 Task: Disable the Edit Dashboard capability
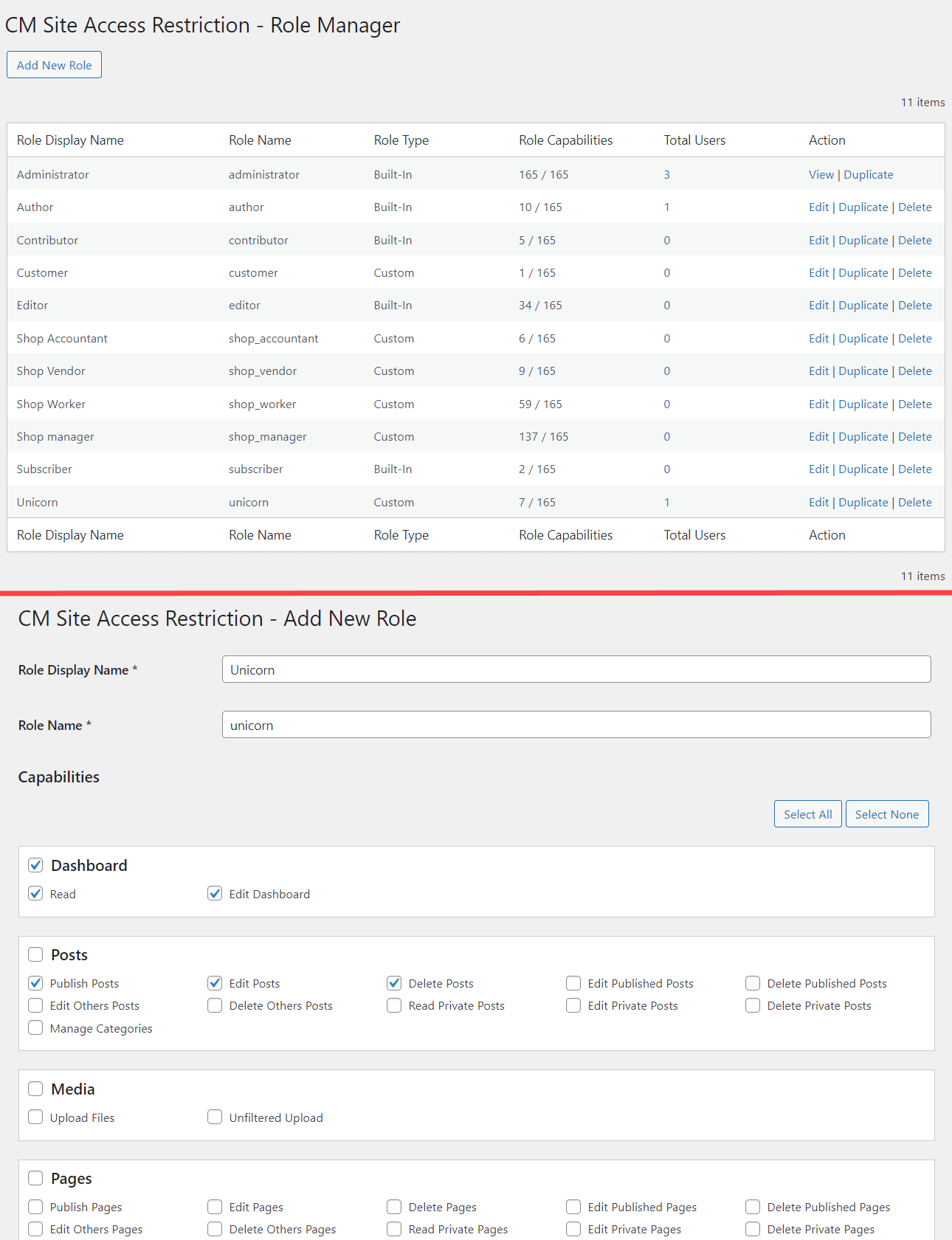pos(215,894)
